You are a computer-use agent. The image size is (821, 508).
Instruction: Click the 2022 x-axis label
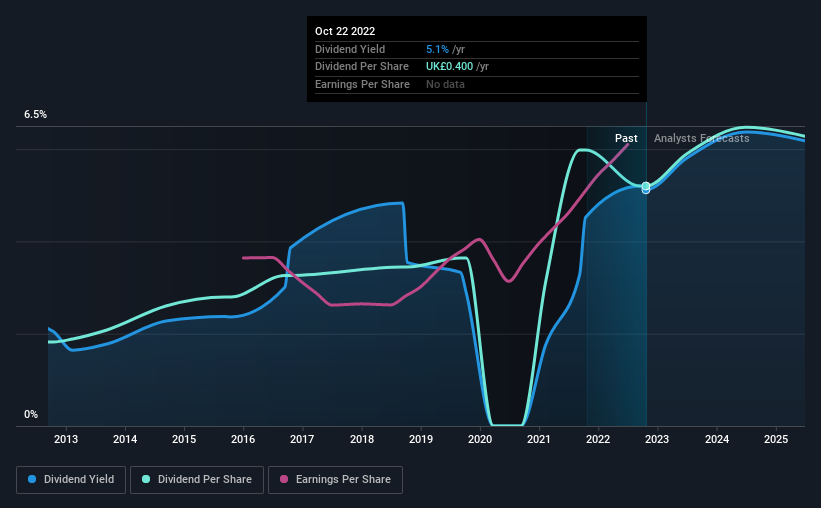click(598, 439)
